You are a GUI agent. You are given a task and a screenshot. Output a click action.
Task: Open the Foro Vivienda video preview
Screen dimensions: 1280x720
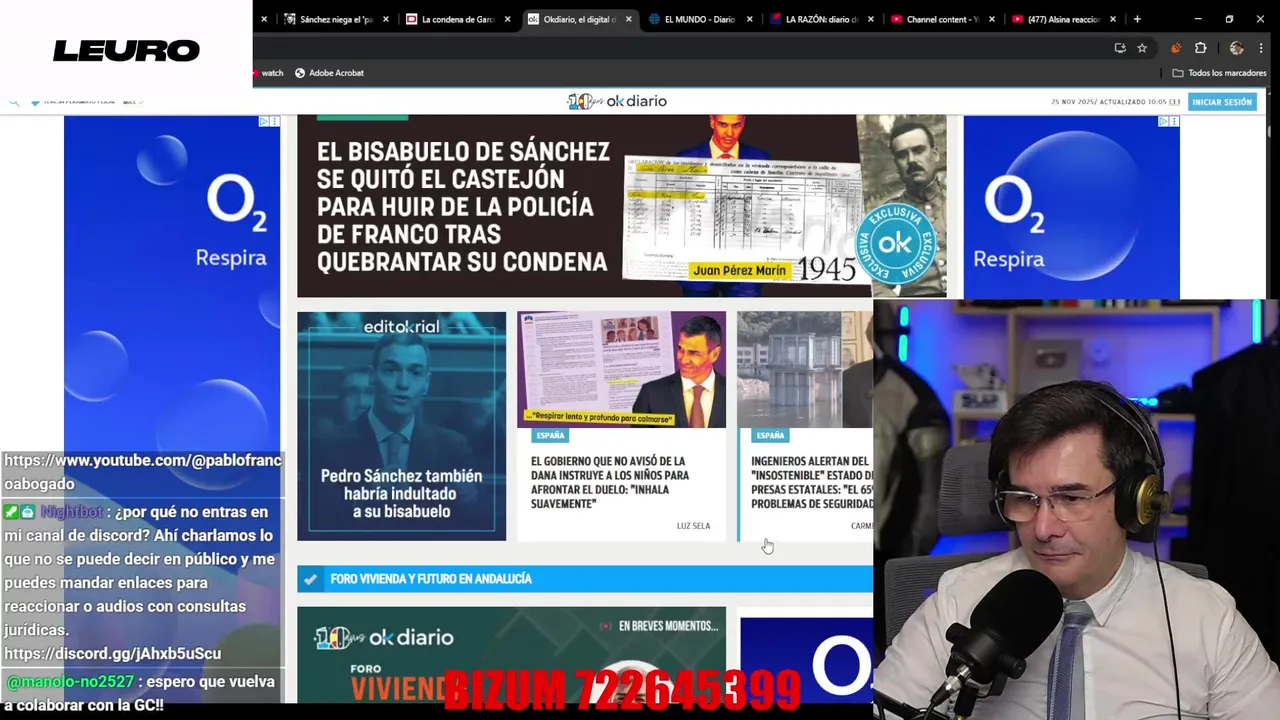pos(511,654)
